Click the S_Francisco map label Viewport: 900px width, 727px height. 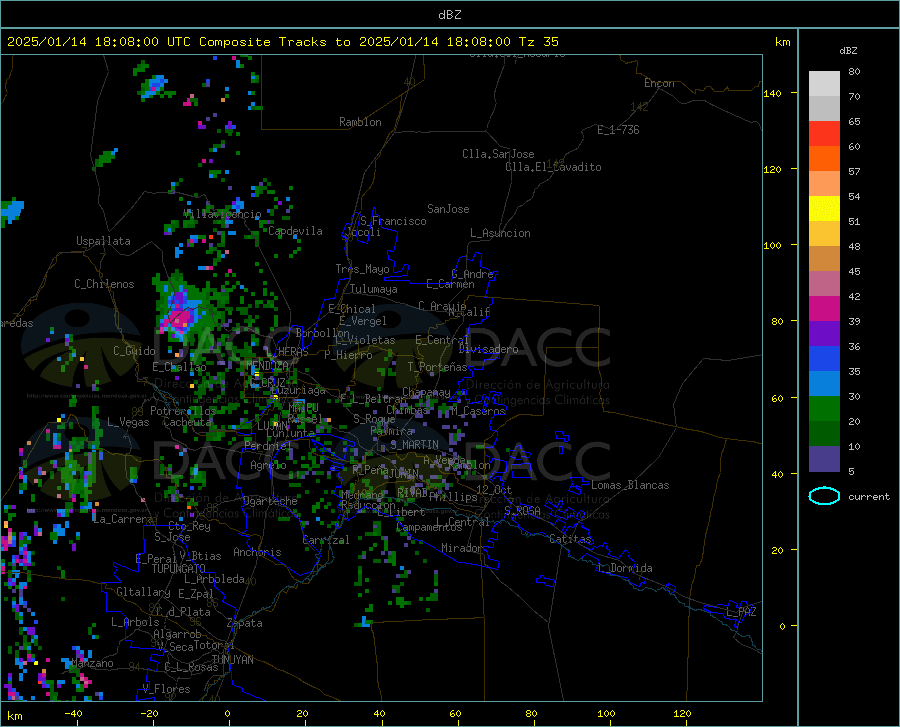point(393,221)
